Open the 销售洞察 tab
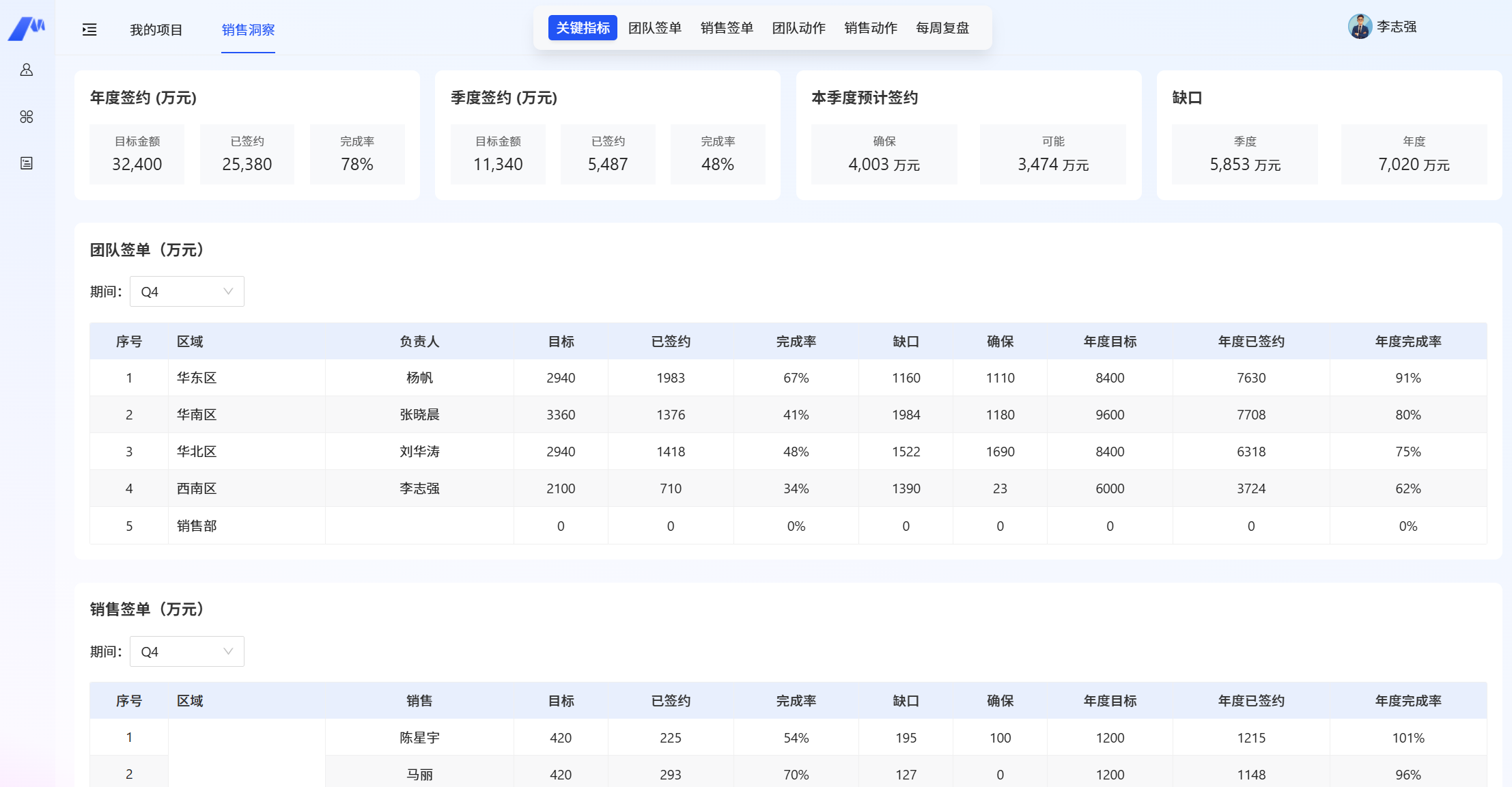This screenshot has width=1512, height=787. tap(247, 30)
